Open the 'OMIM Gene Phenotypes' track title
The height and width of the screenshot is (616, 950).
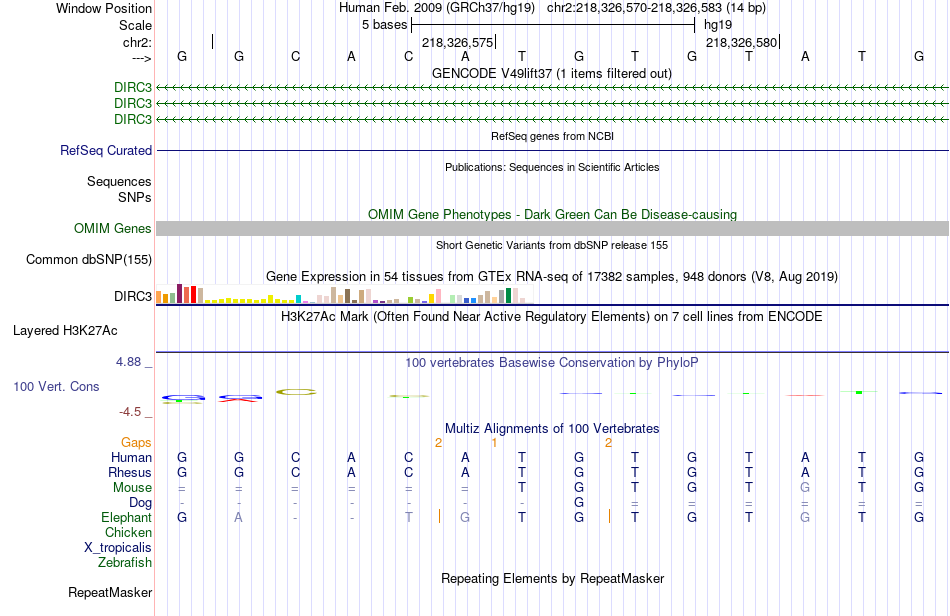click(552, 214)
